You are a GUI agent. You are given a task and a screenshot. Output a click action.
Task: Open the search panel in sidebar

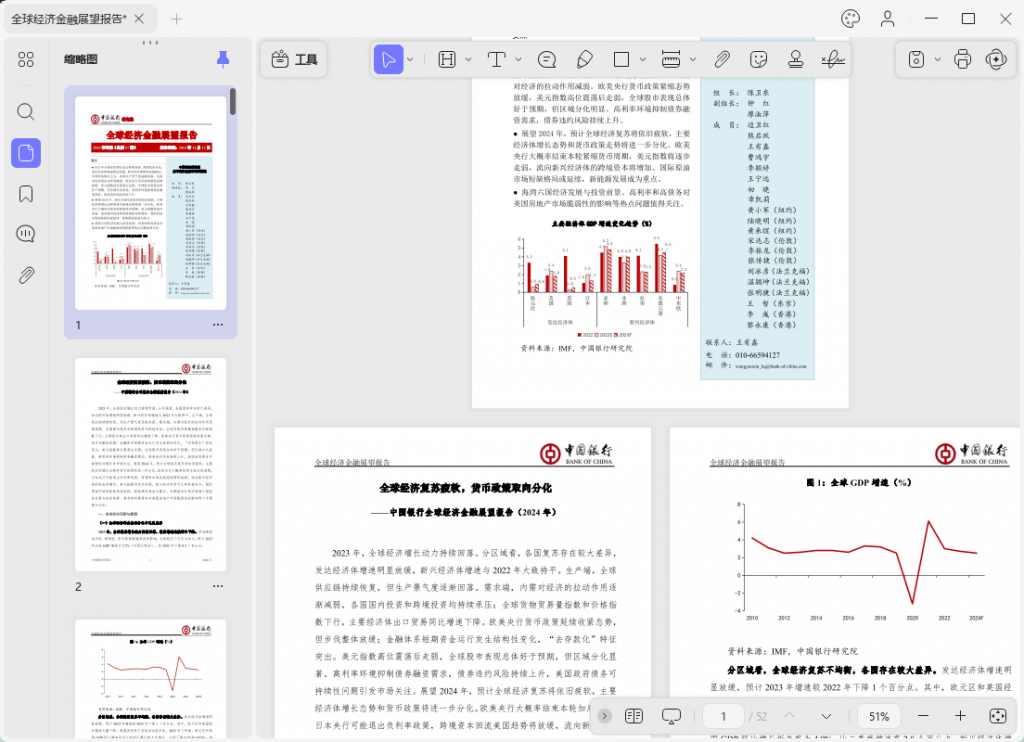click(26, 112)
